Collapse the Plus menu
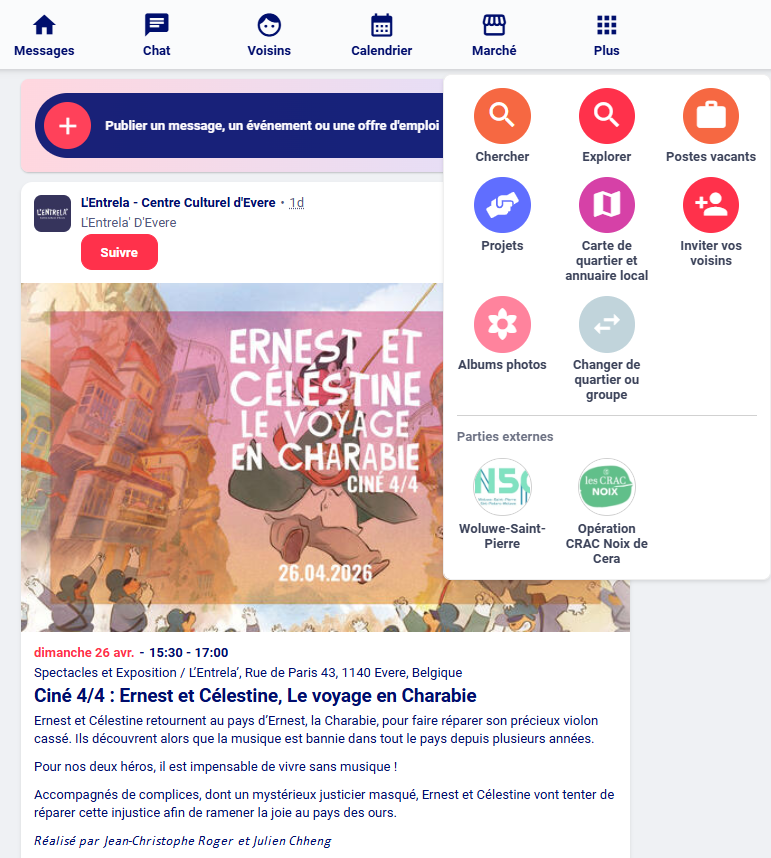The height and width of the screenshot is (858, 771). pos(606,35)
